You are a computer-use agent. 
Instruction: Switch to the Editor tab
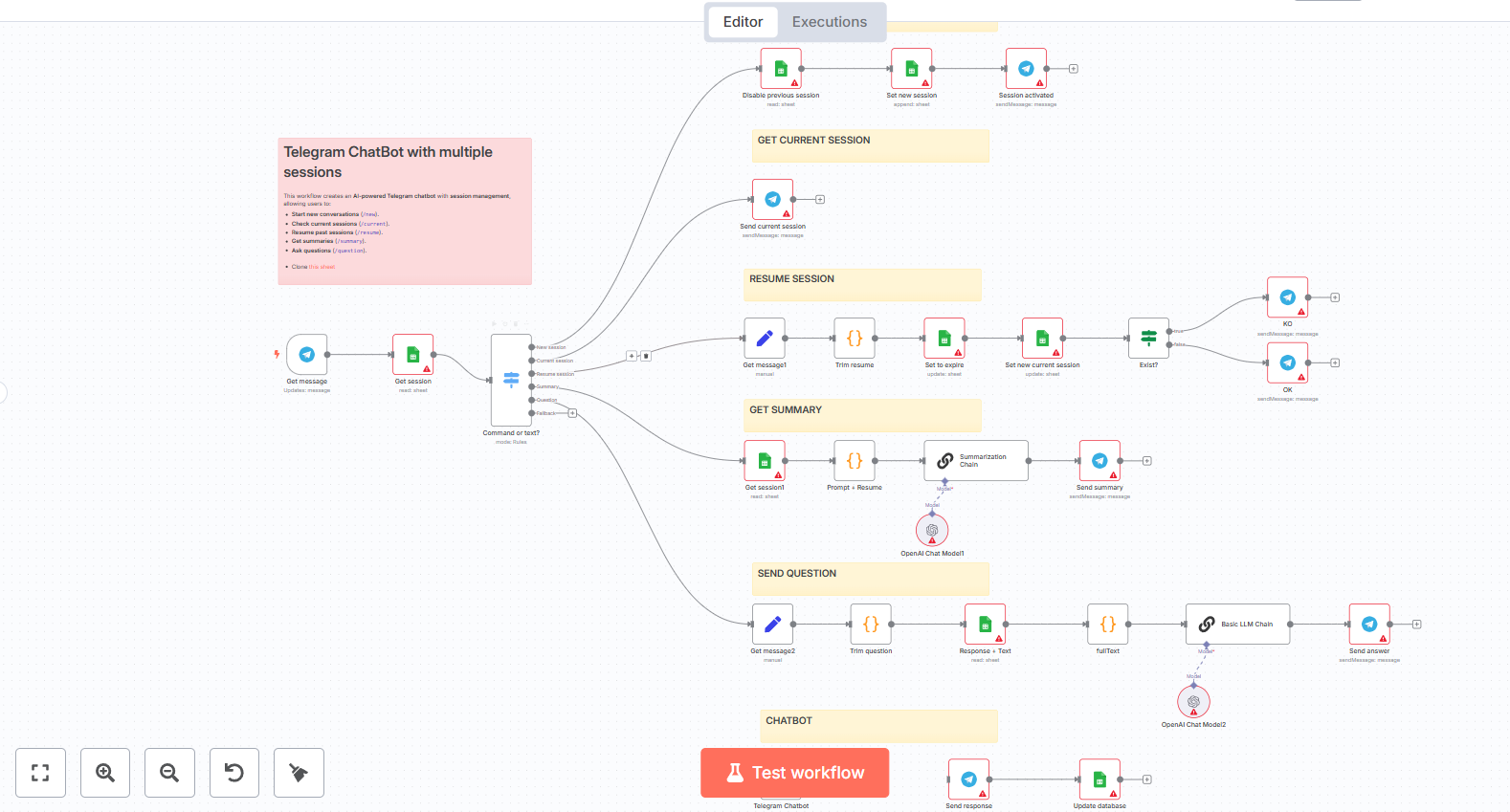[x=743, y=22]
